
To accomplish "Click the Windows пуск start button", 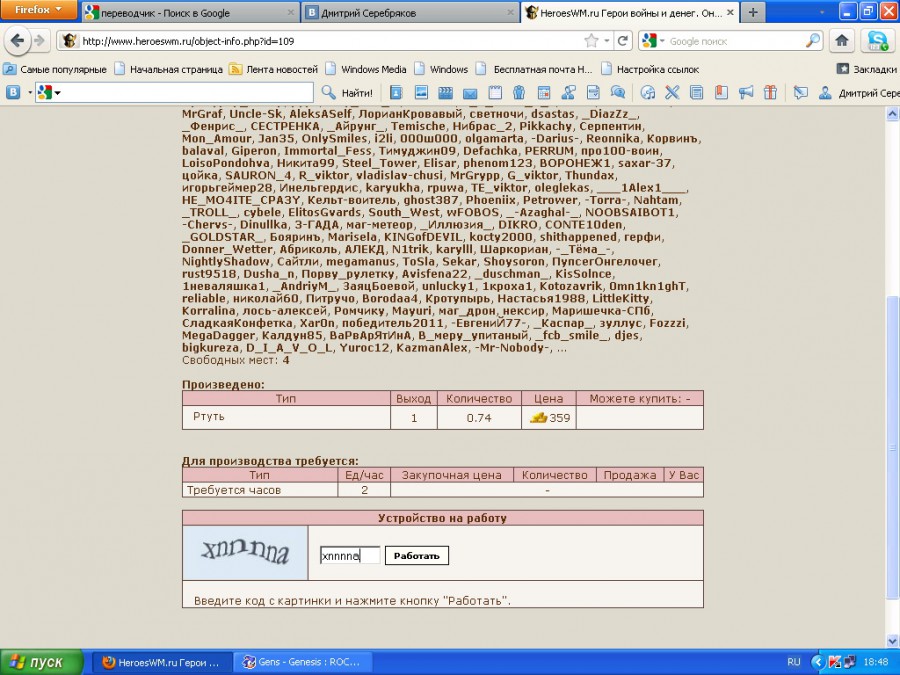I will (35, 662).
